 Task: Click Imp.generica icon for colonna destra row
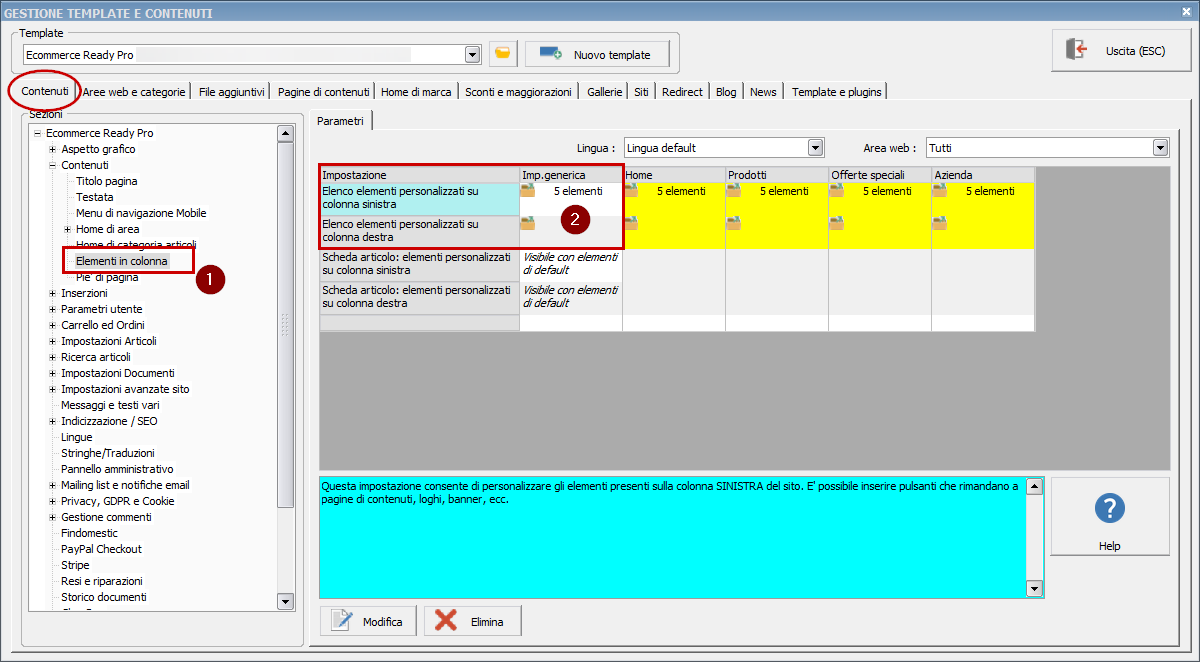(x=528, y=224)
